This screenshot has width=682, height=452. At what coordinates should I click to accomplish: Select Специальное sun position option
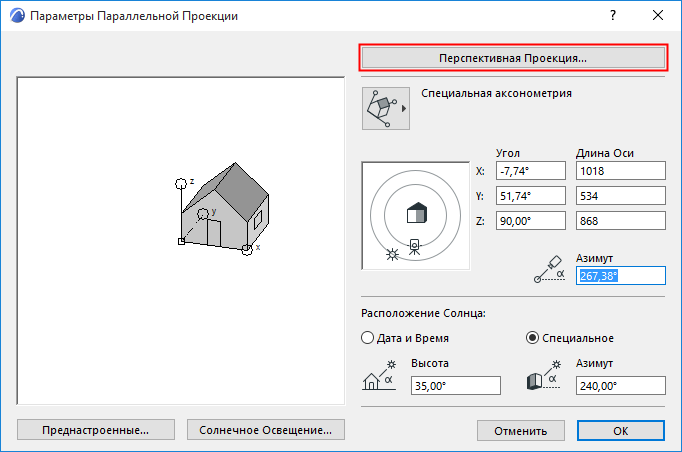[x=570, y=338]
